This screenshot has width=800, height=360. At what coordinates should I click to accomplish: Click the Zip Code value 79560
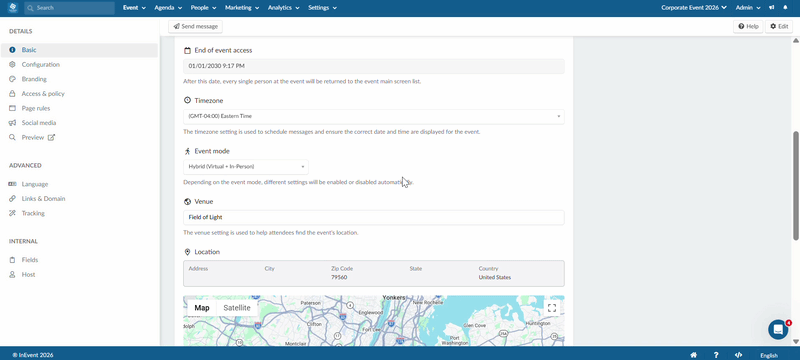pos(339,277)
